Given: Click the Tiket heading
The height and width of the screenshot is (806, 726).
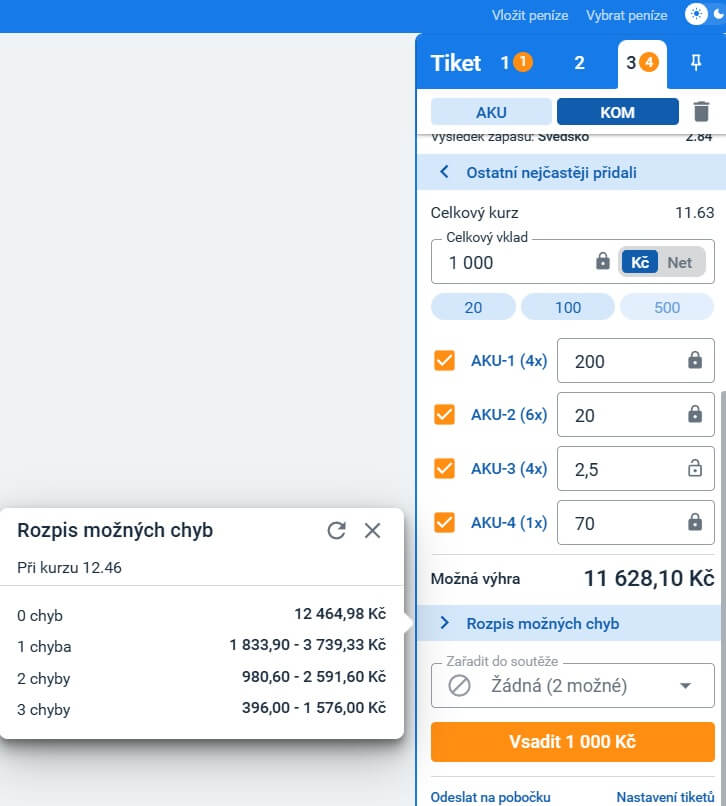Looking at the screenshot, I should [x=456, y=63].
